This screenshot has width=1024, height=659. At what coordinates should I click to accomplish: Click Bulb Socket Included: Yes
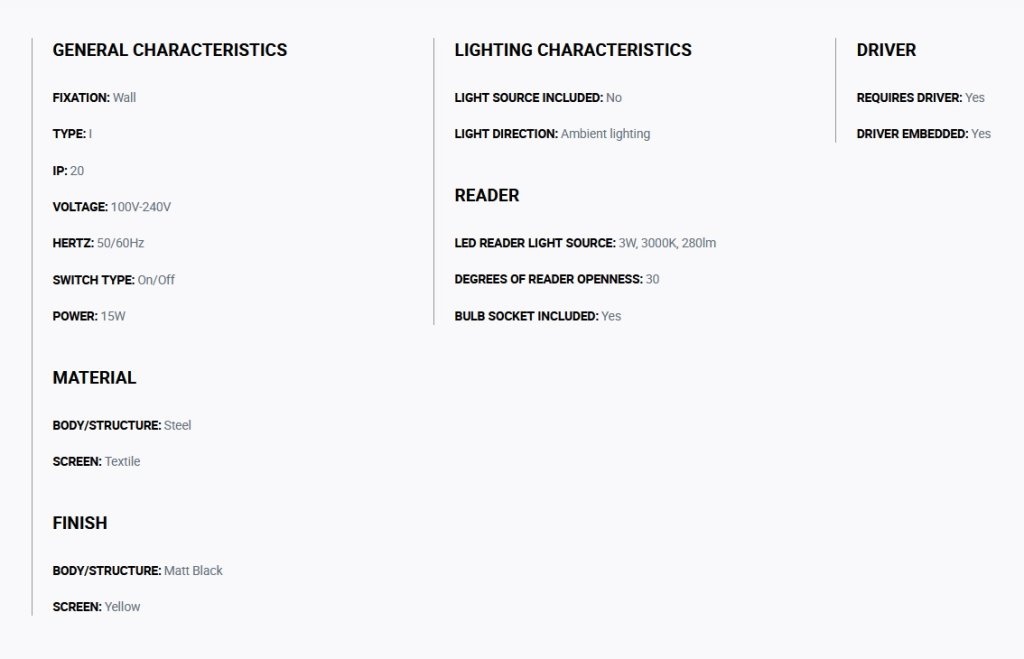pos(537,316)
